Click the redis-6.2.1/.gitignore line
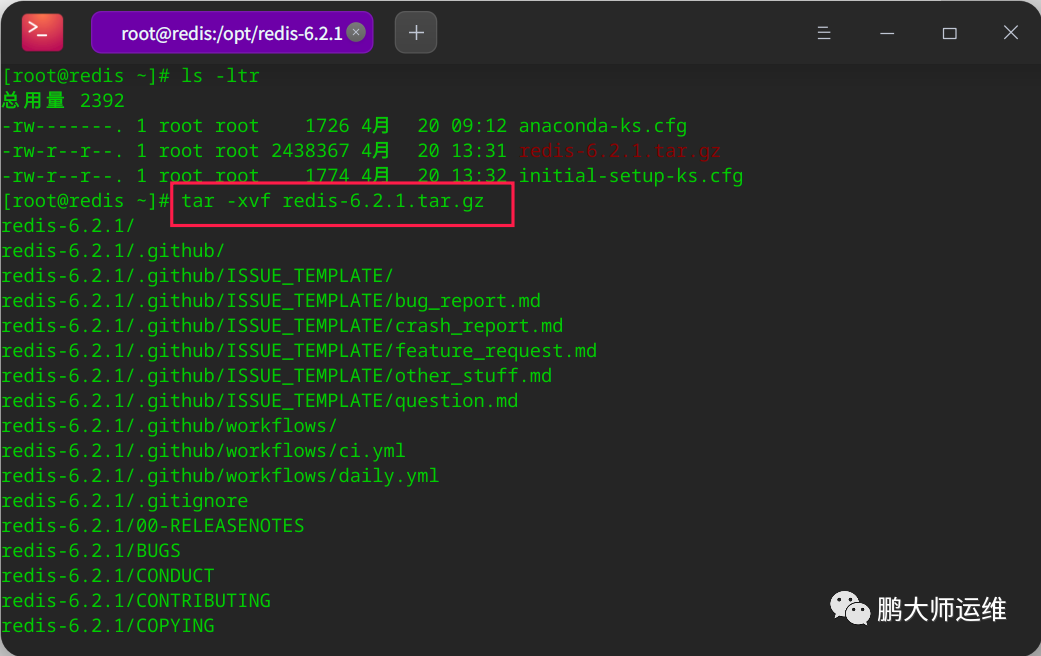Screen dimensions: 1041x656 [x=125, y=501]
